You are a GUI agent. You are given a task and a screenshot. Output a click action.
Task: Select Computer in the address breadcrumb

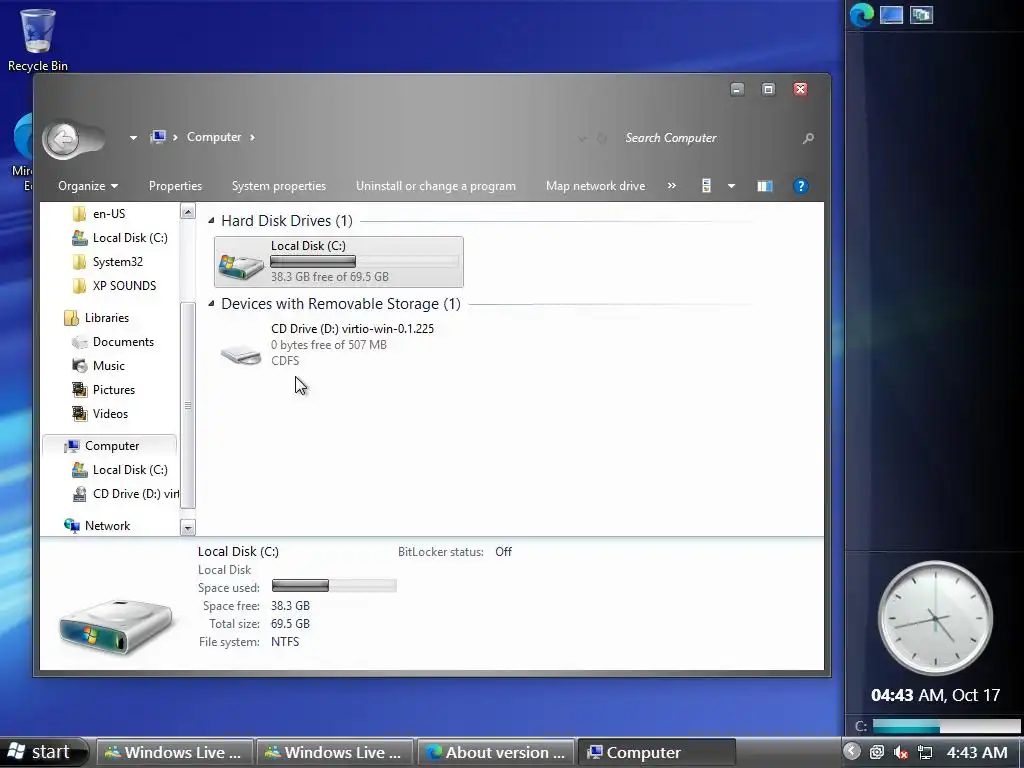tap(214, 137)
